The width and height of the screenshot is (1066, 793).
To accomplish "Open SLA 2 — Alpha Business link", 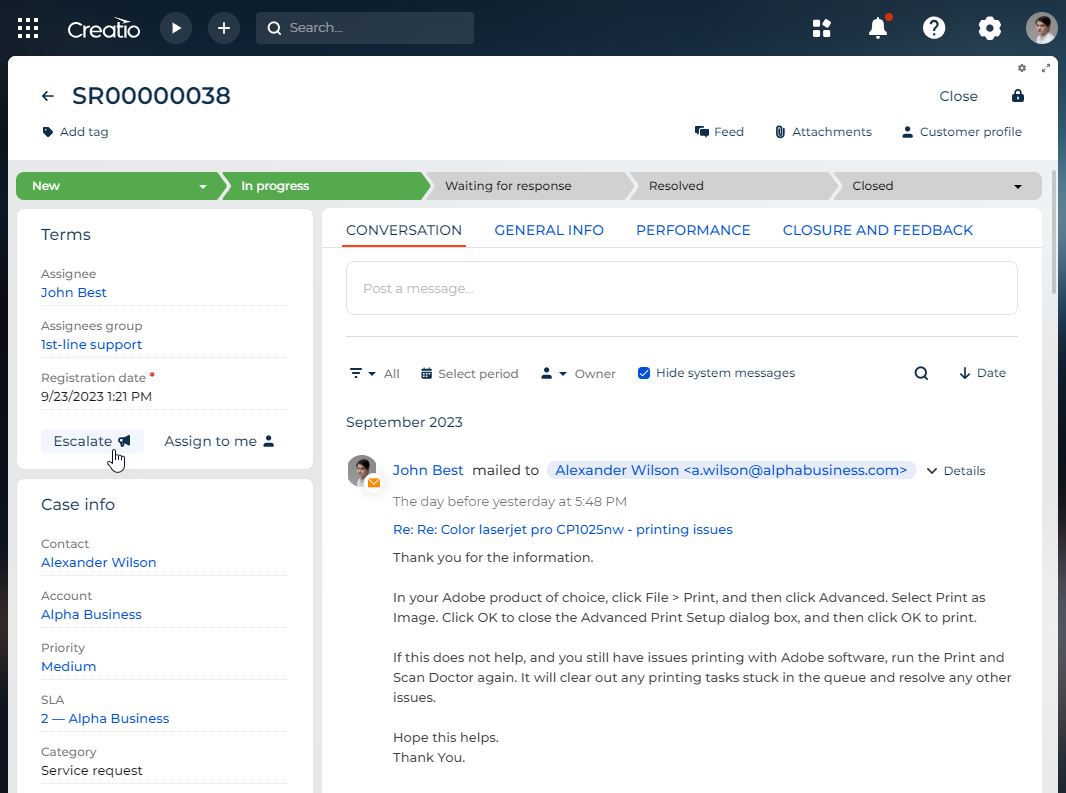I will point(105,719).
